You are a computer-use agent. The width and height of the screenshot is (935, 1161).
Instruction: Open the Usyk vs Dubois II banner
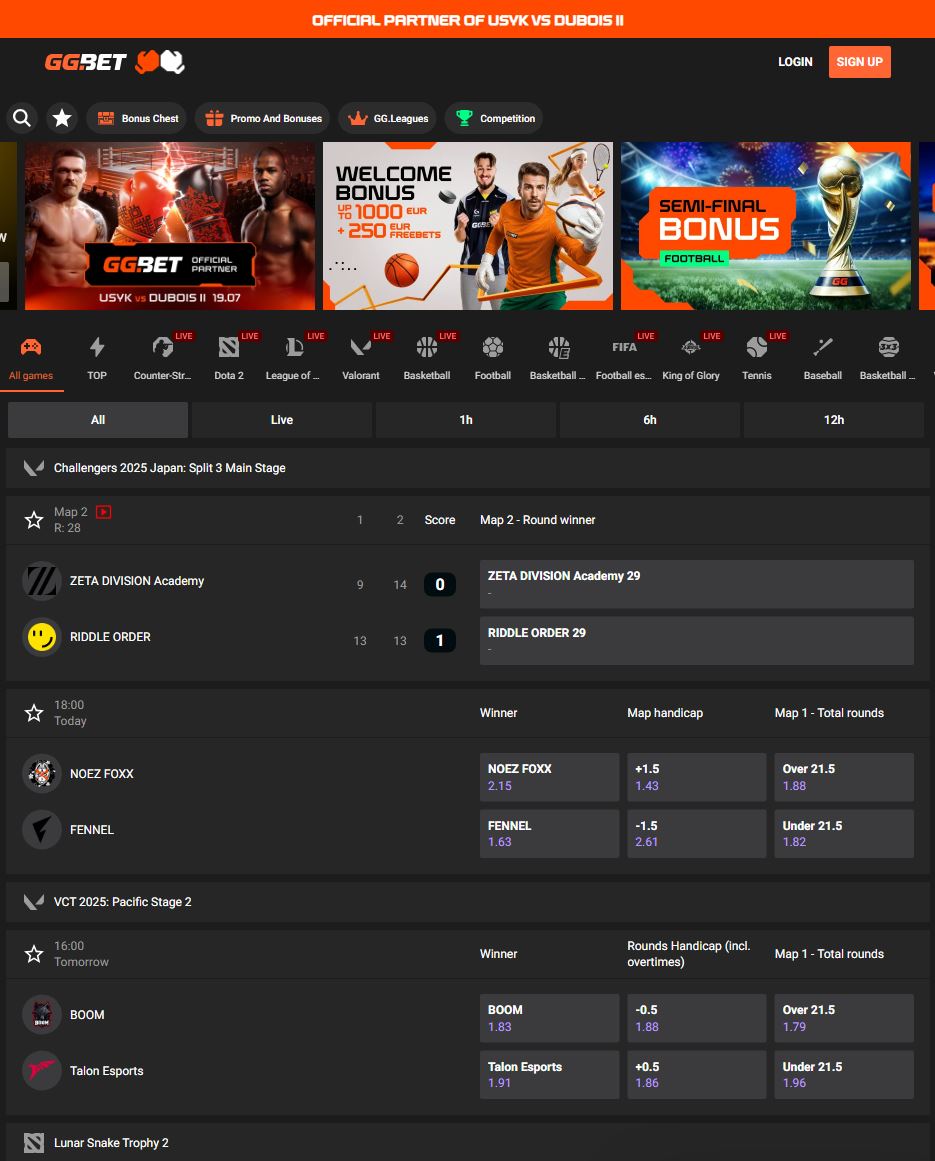pos(170,226)
